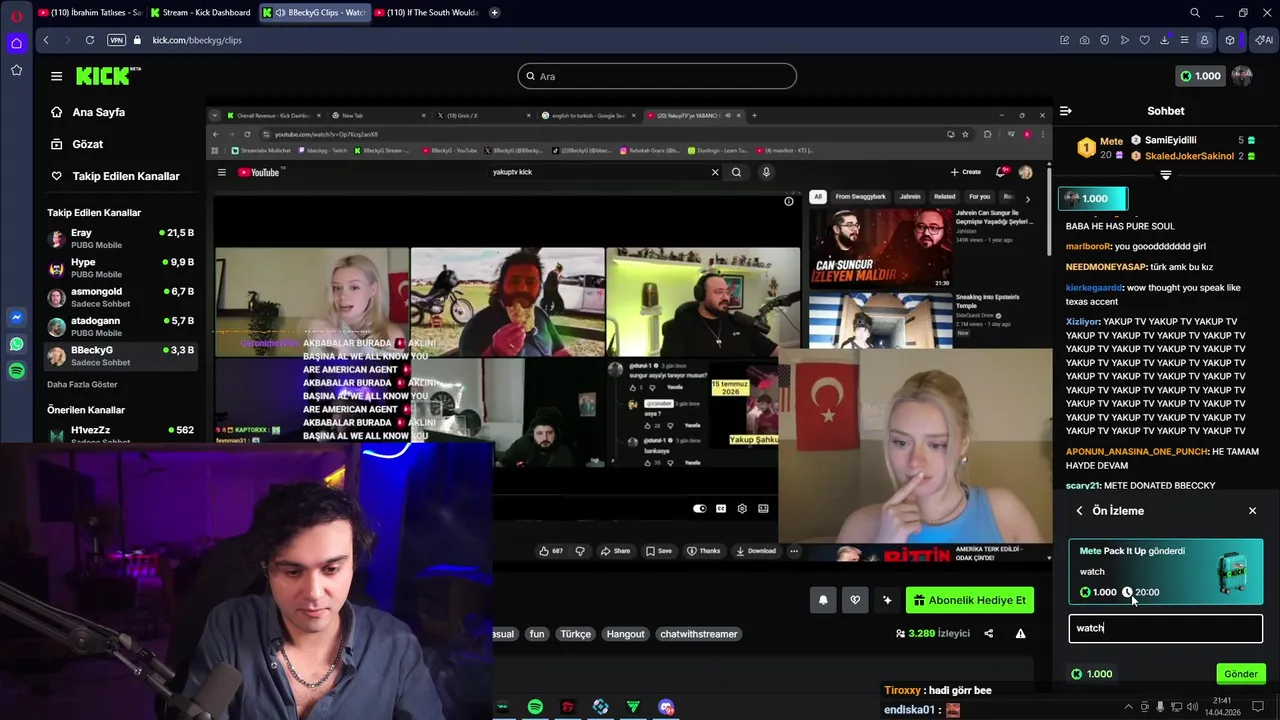Viewport: 1280px width, 720px height.
Task: Open BBeckyG channel in sidebar
Action: (x=121, y=356)
